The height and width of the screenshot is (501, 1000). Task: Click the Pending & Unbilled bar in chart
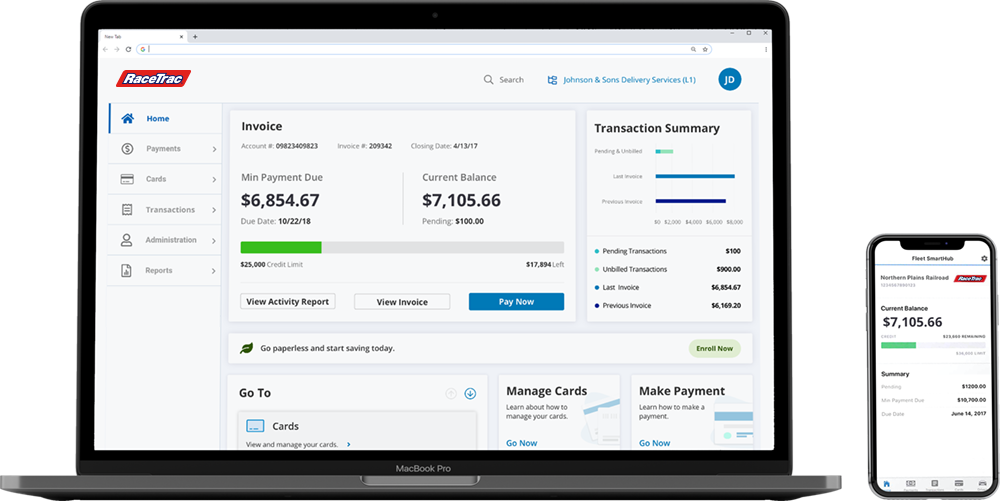click(664, 151)
